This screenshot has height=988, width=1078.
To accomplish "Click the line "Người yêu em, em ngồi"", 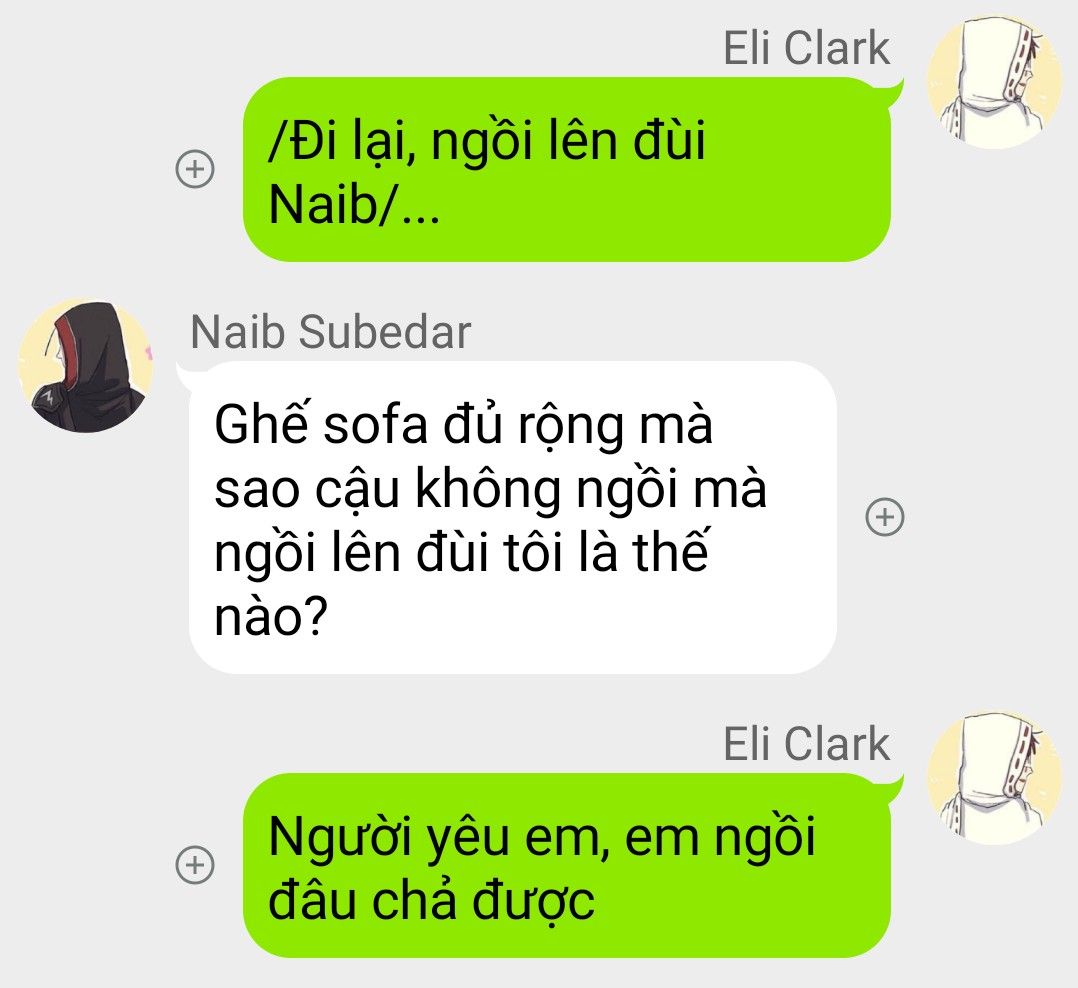I will 542,837.
